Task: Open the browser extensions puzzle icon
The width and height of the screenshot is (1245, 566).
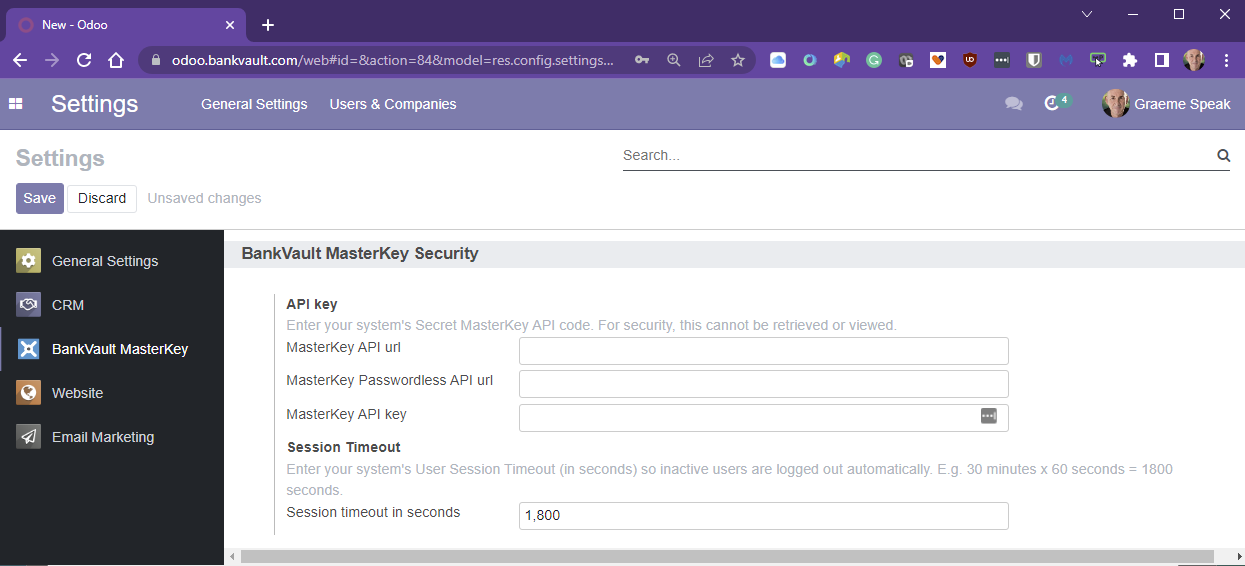Action: (1130, 60)
